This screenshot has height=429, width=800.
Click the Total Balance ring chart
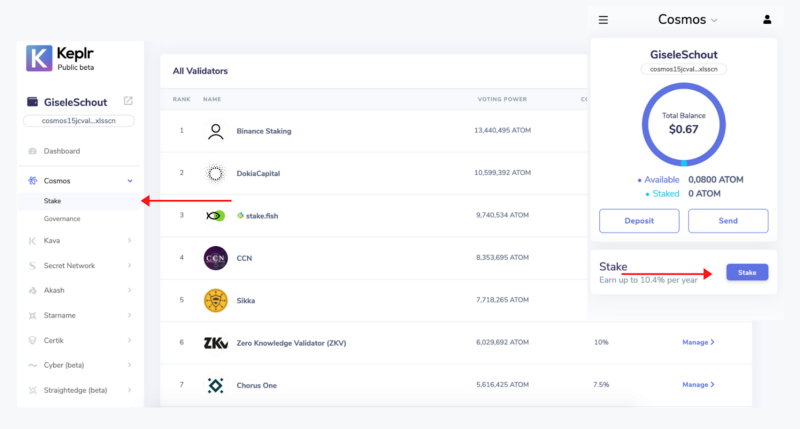[684, 124]
